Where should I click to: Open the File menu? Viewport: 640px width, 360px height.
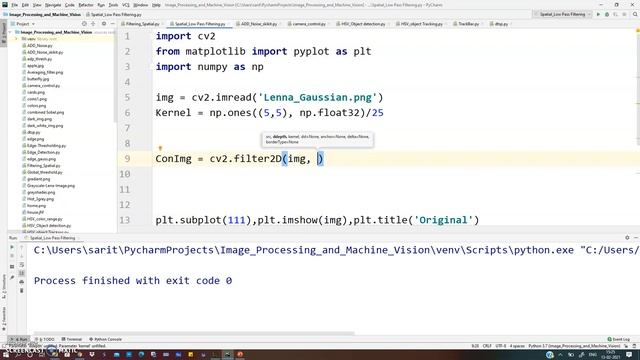pyautogui.click(x=15, y=5)
